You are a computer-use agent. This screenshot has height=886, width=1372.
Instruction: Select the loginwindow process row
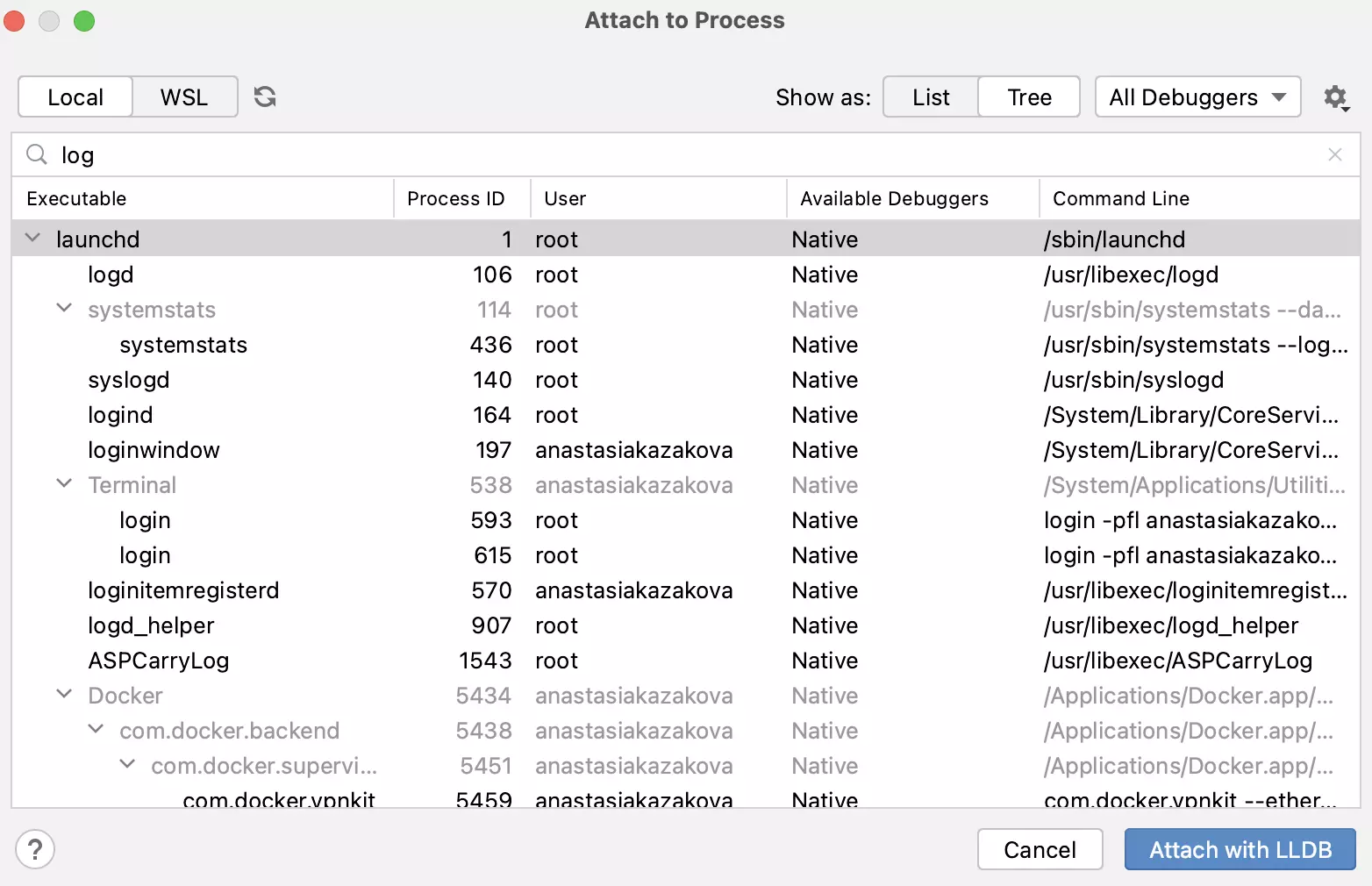click(x=154, y=450)
